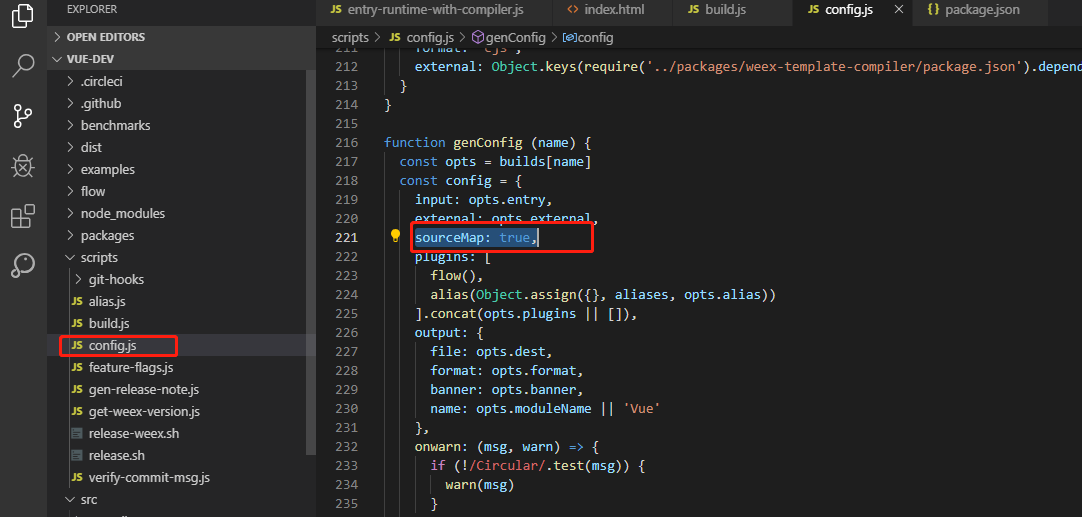The width and height of the screenshot is (1082, 517).
Task: Close the config.js editor tab
Action: [898, 10]
